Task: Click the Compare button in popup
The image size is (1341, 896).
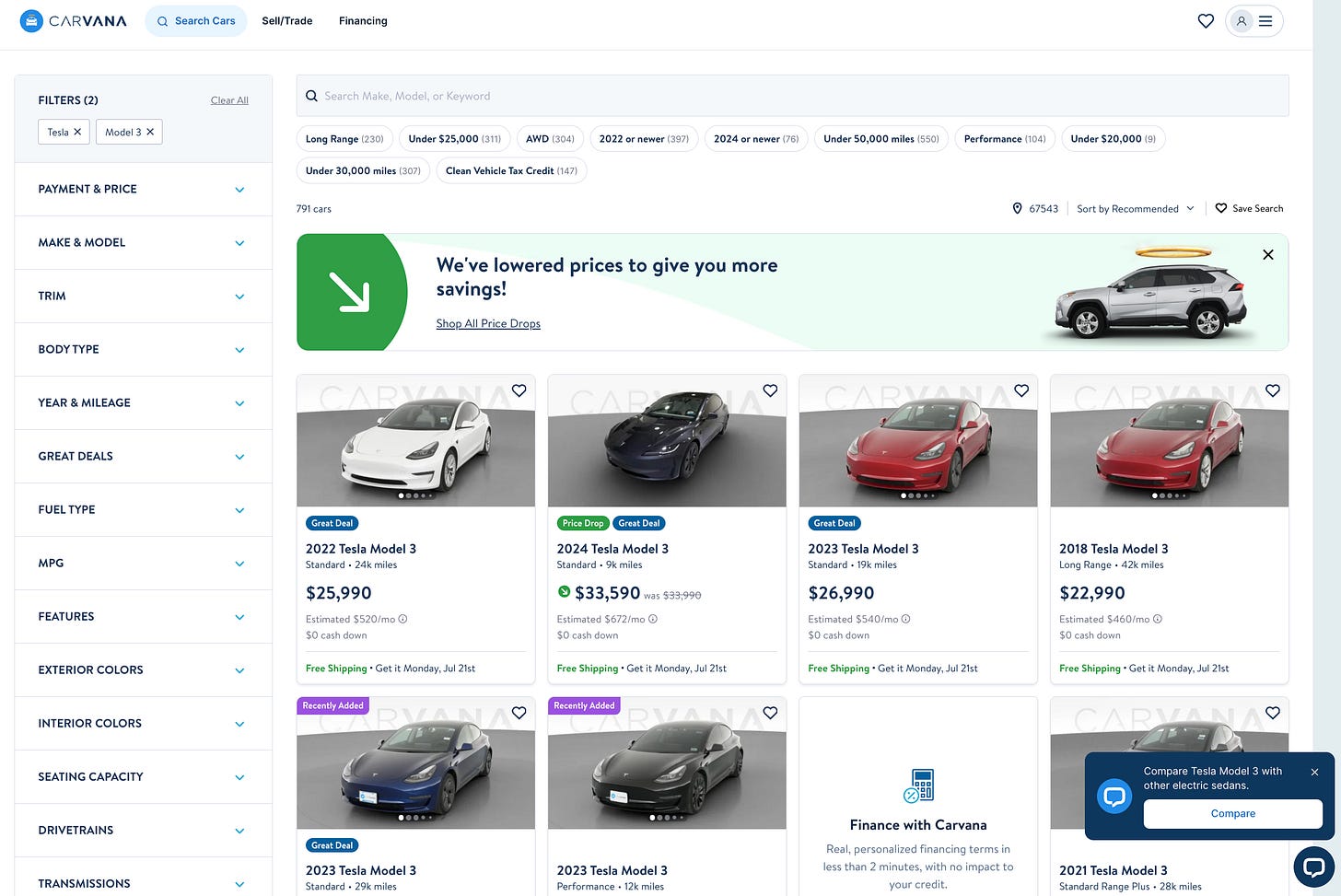Action: point(1232,814)
